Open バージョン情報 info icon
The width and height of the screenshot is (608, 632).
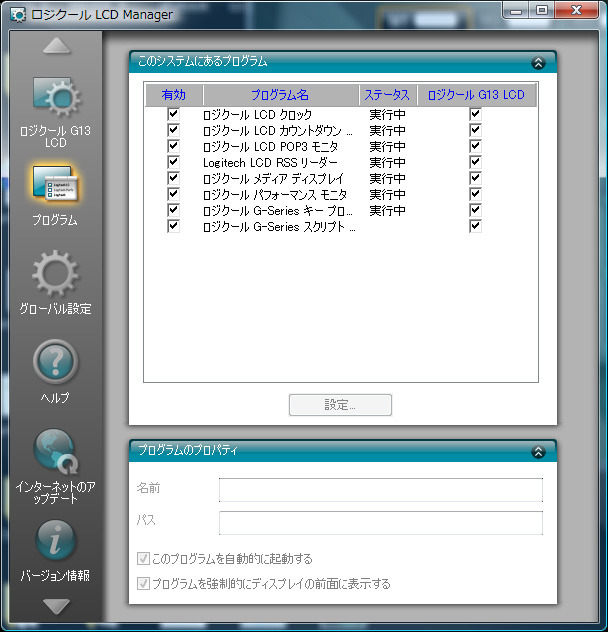[56, 540]
